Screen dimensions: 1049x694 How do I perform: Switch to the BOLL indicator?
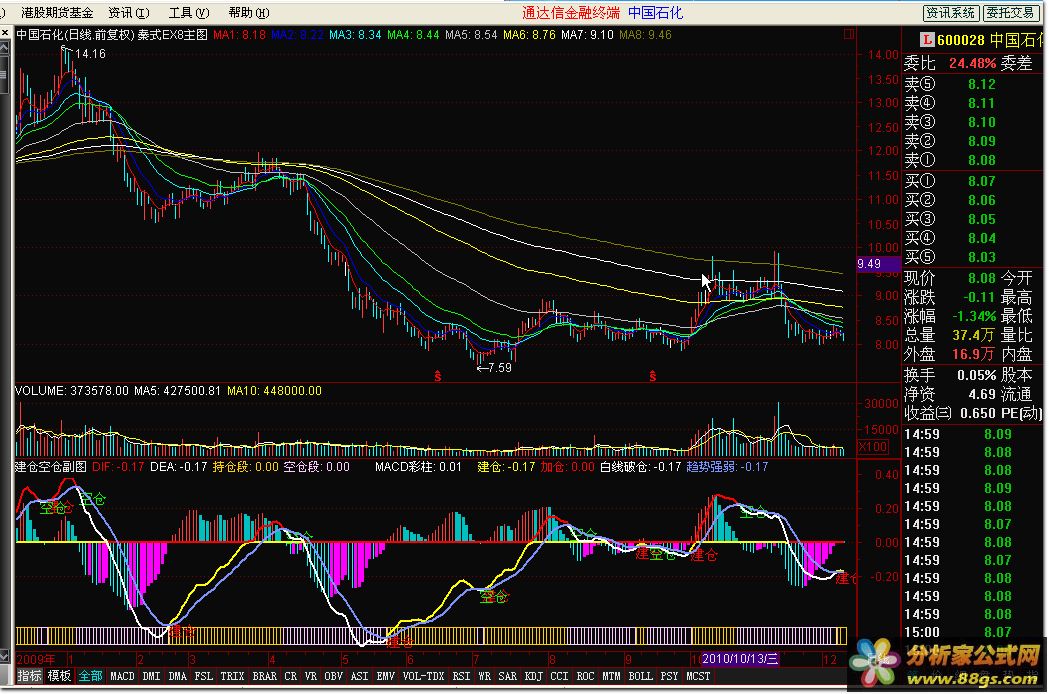[x=640, y=677]
